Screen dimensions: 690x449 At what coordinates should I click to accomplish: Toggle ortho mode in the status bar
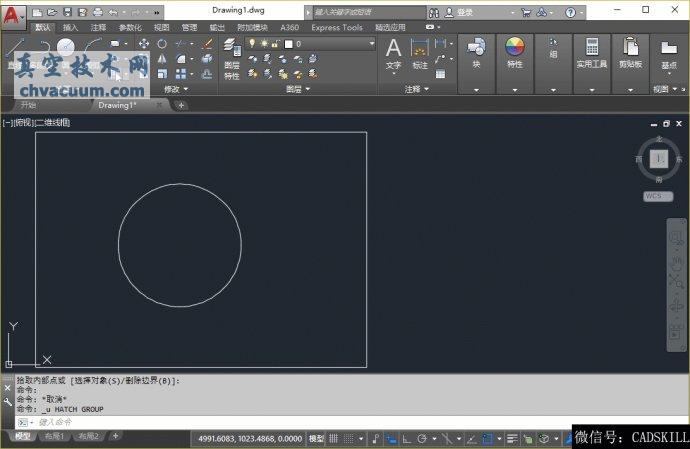[x=407, y=438]
